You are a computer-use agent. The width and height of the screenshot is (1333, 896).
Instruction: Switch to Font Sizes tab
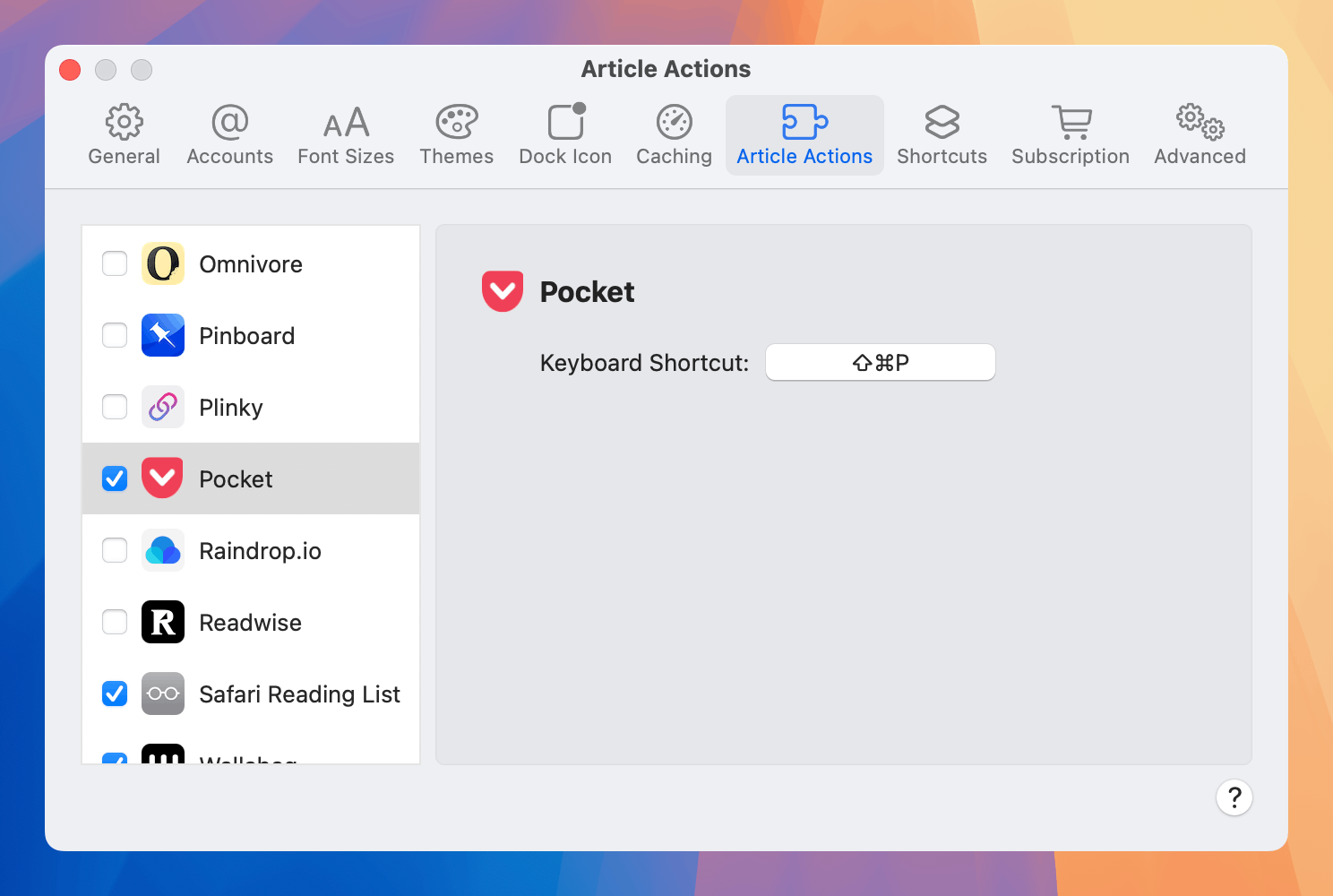coord(346,135)
